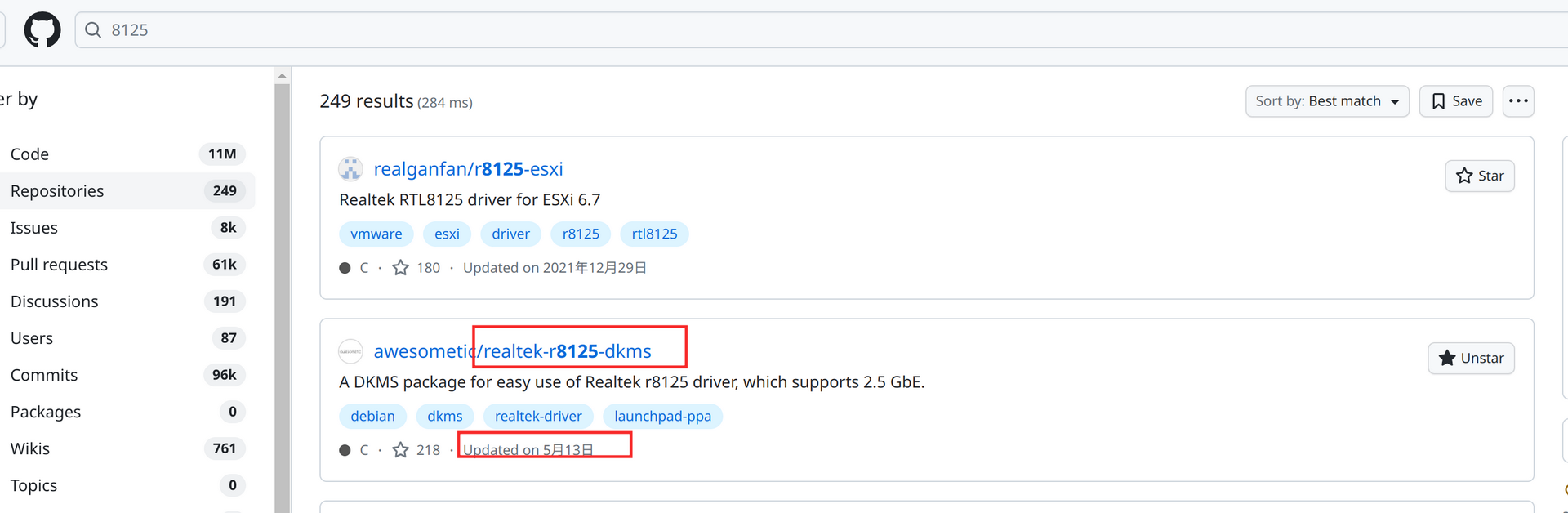The width and height of the screenshot is (1568, 513).
Task: Open Sort by Best match dropdown
Action: [x=1327, y=101]
